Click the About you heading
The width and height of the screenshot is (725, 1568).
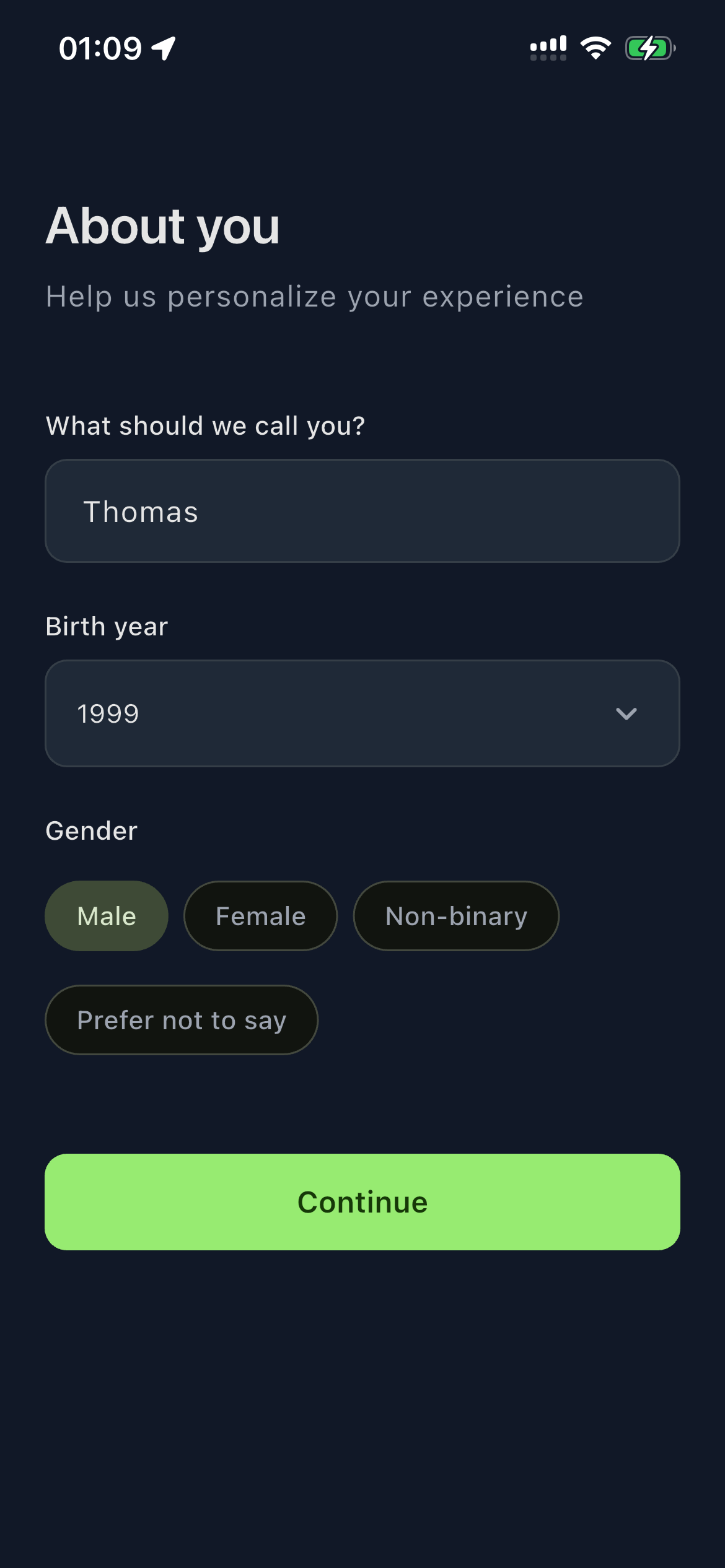click(163, 227)
